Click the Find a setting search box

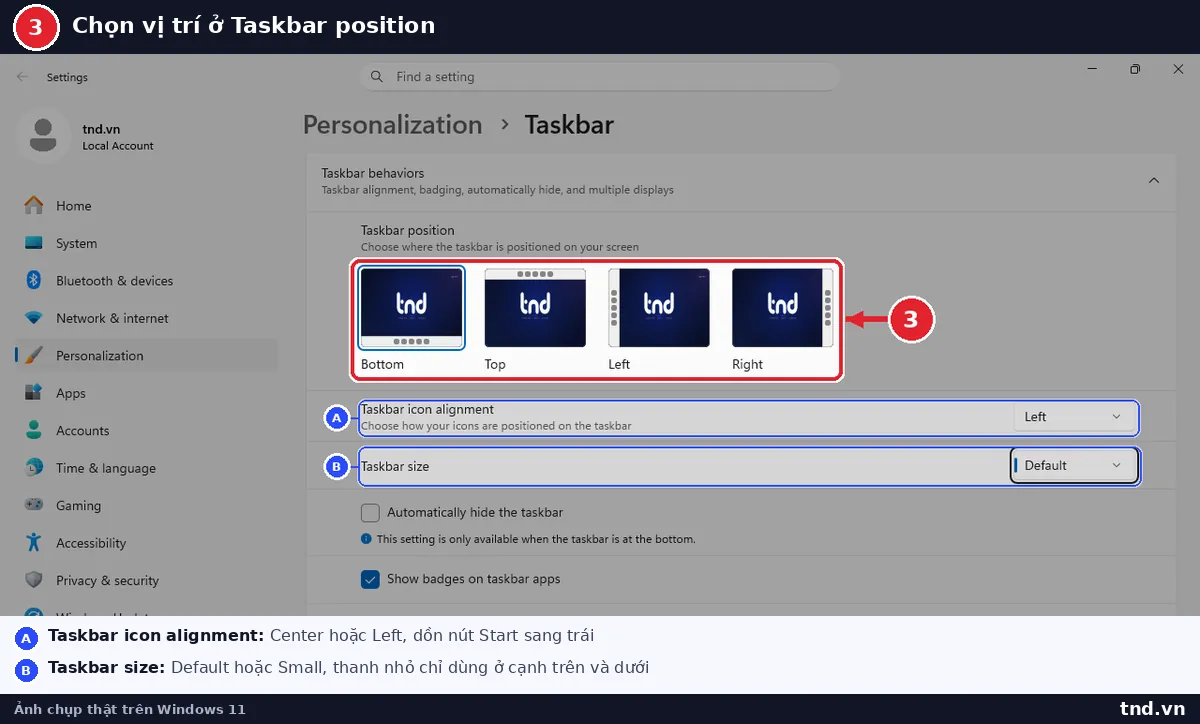pos(599,77)
